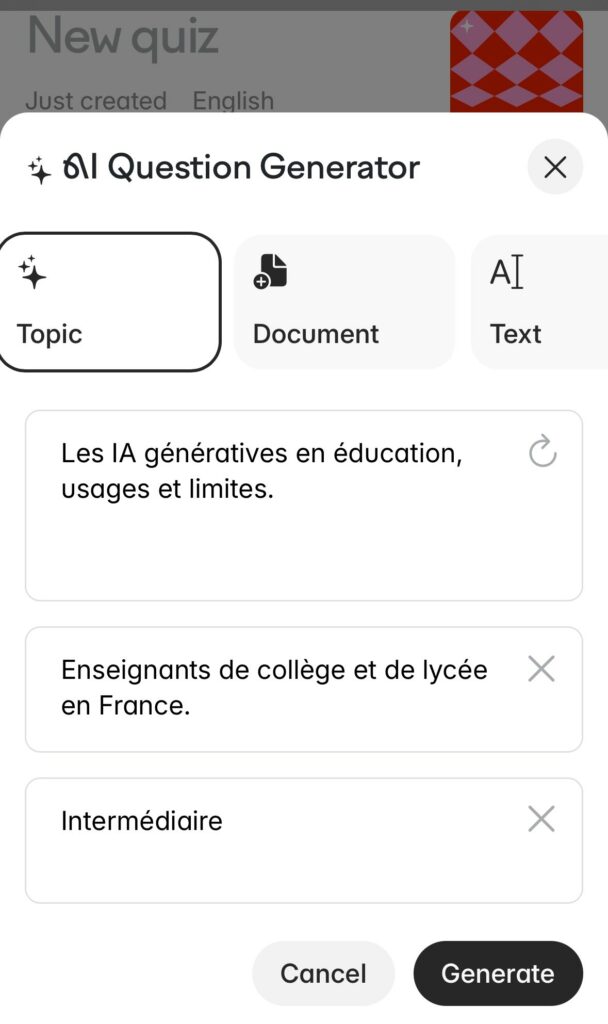The width and height of the screenshot is (608, 1024).
Task: Switch to the Document tab
Action: (343, 302)
